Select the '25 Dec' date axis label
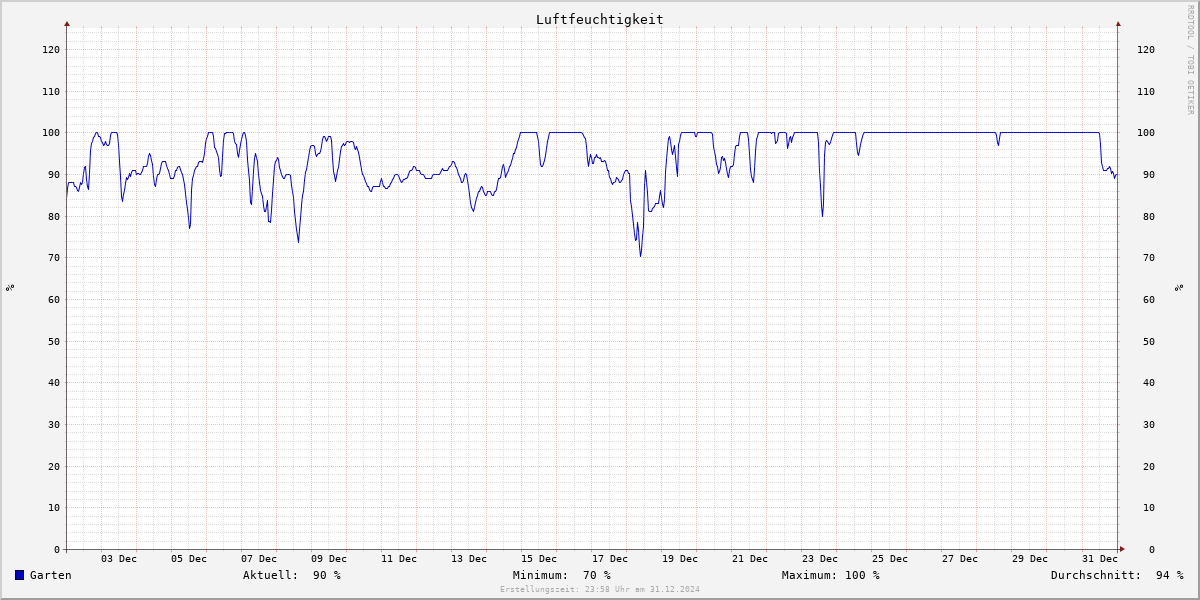This screenshot has height=600, width=1200. pyautogui.click(x=890, y=558)
